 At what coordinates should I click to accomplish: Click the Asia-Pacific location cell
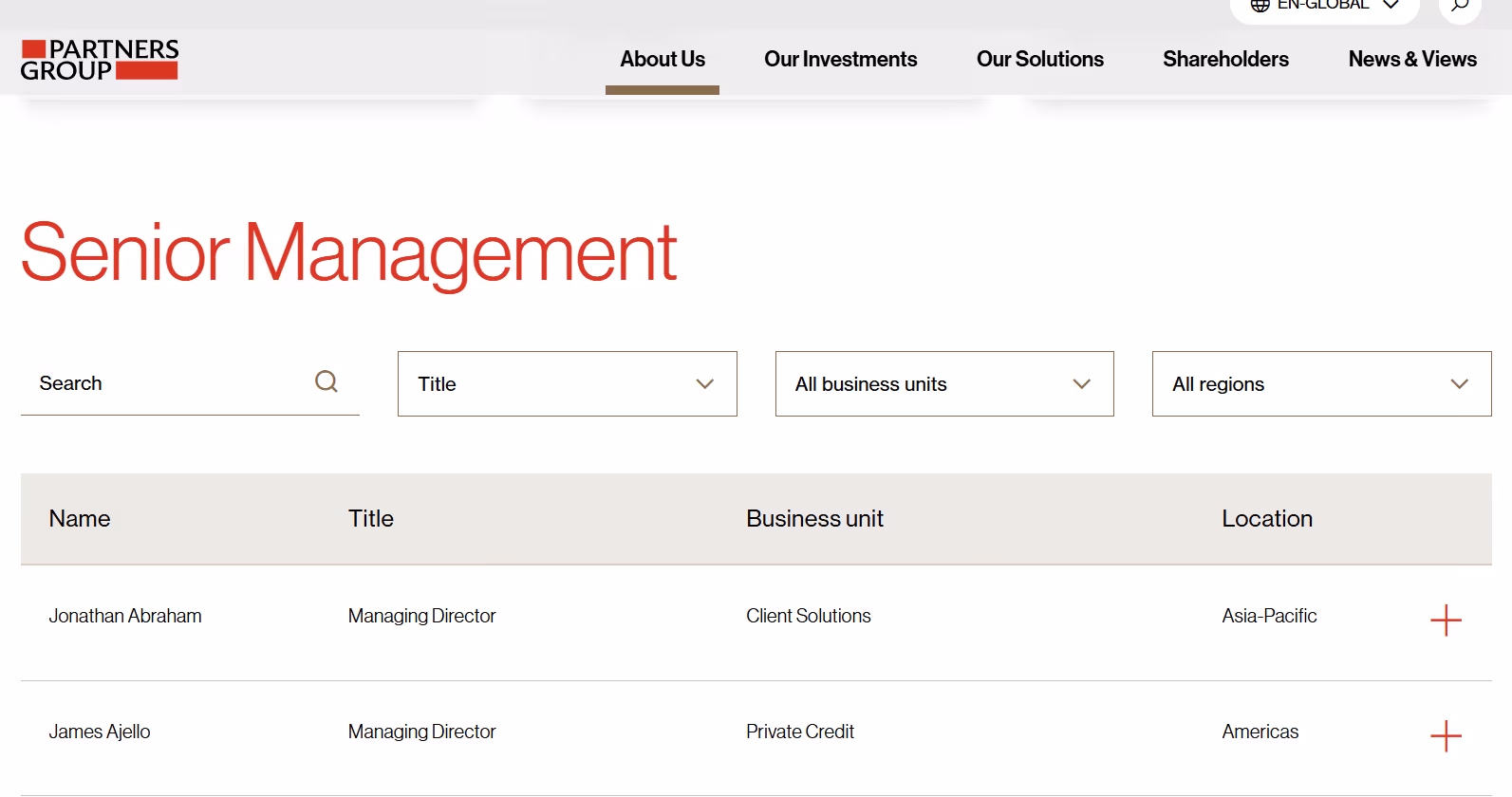(x=1270, y=616)
